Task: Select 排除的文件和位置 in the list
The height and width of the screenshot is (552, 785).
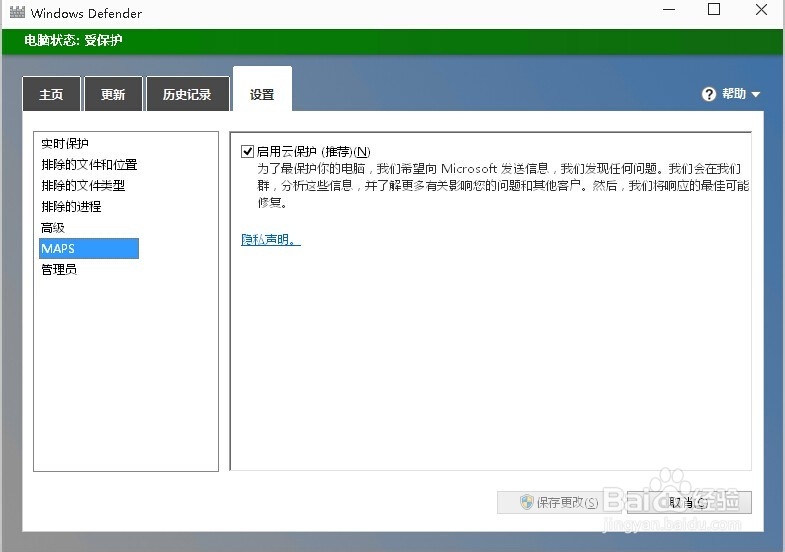Action: point(89,165)
